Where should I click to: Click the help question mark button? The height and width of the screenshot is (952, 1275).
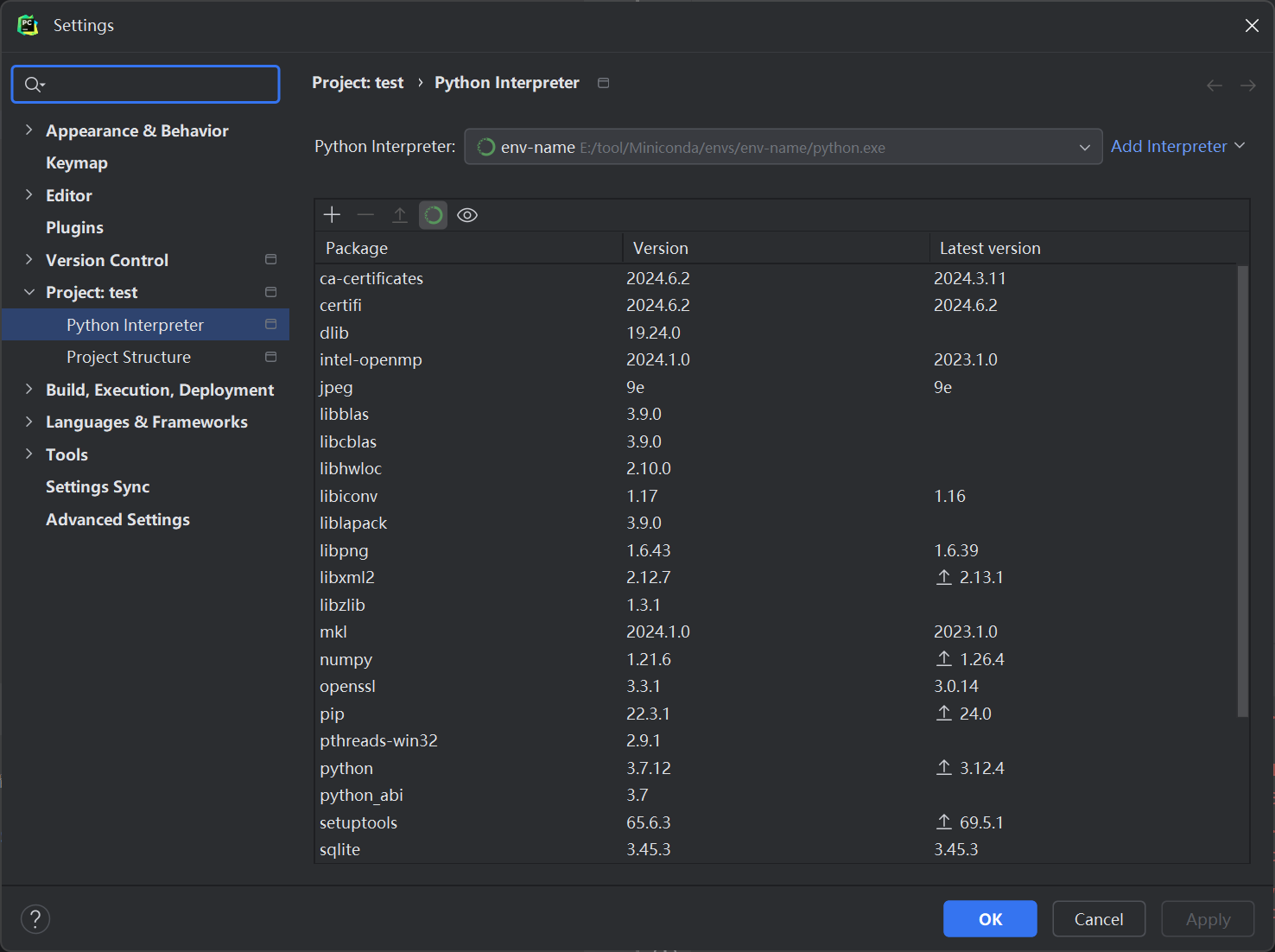click(x=35, y=918)
